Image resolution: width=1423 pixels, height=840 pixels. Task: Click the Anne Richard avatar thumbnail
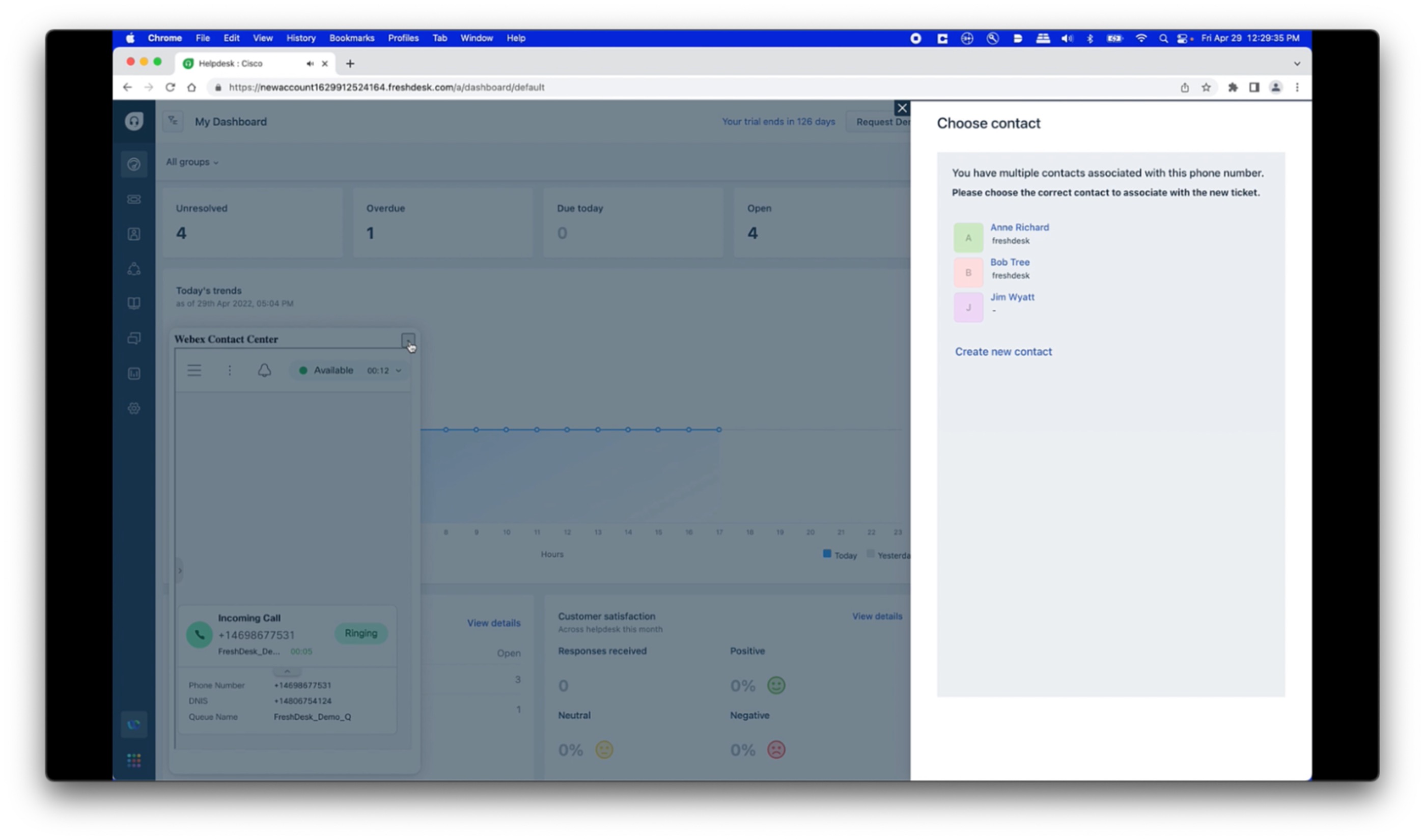pyautogui.click(x=968, y=238)
